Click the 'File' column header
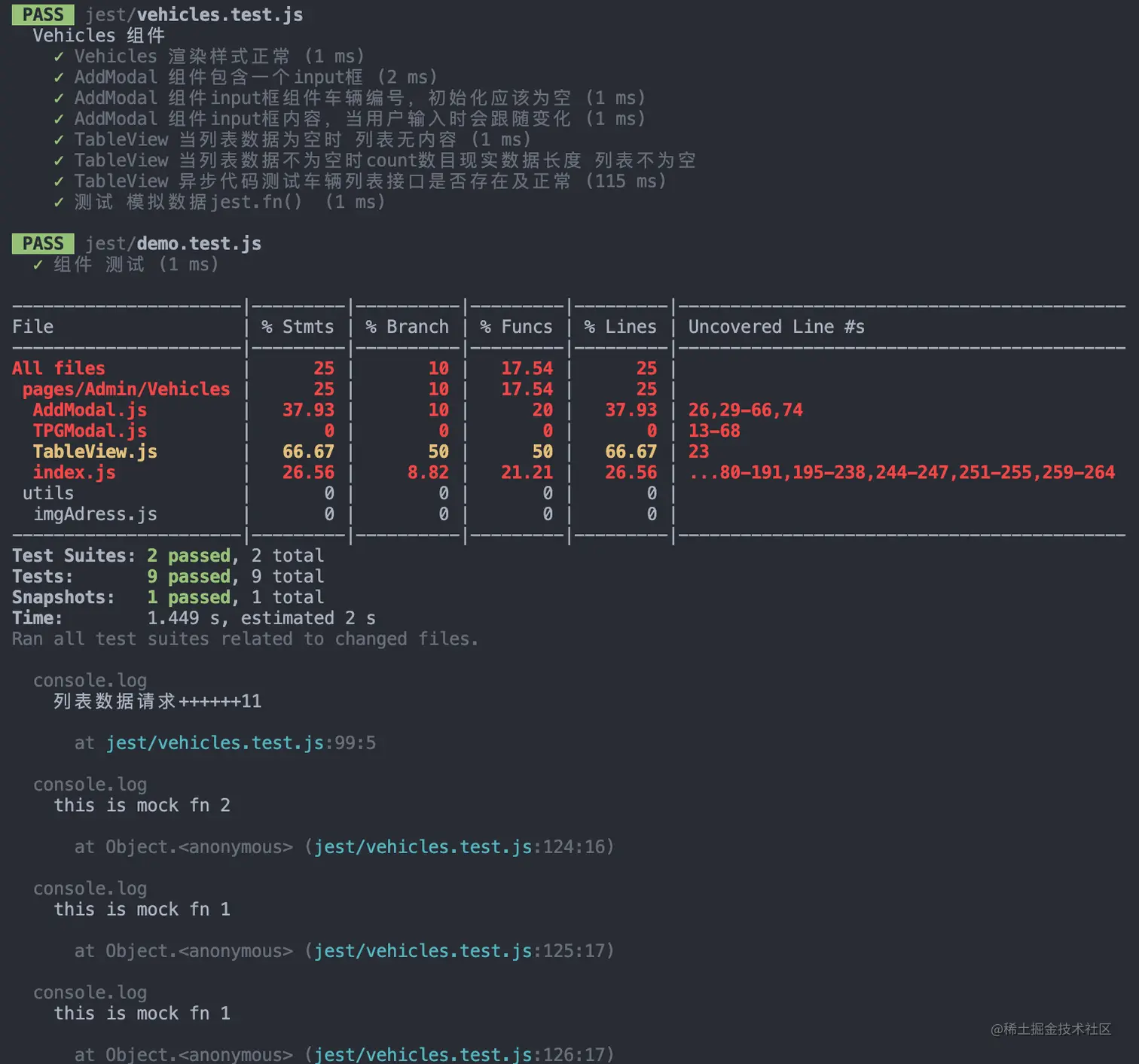The width and height of the screenshot is (1139, 1064). (x=33, y=327)
